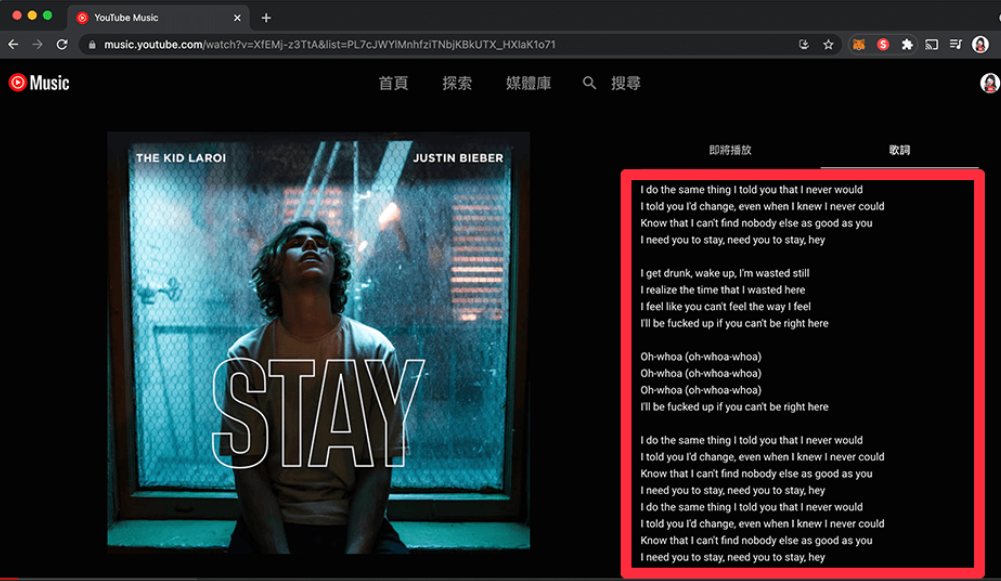1001x581 pixels.
Task: Open the Extensions puzzle menu
Action: point(907,44)
